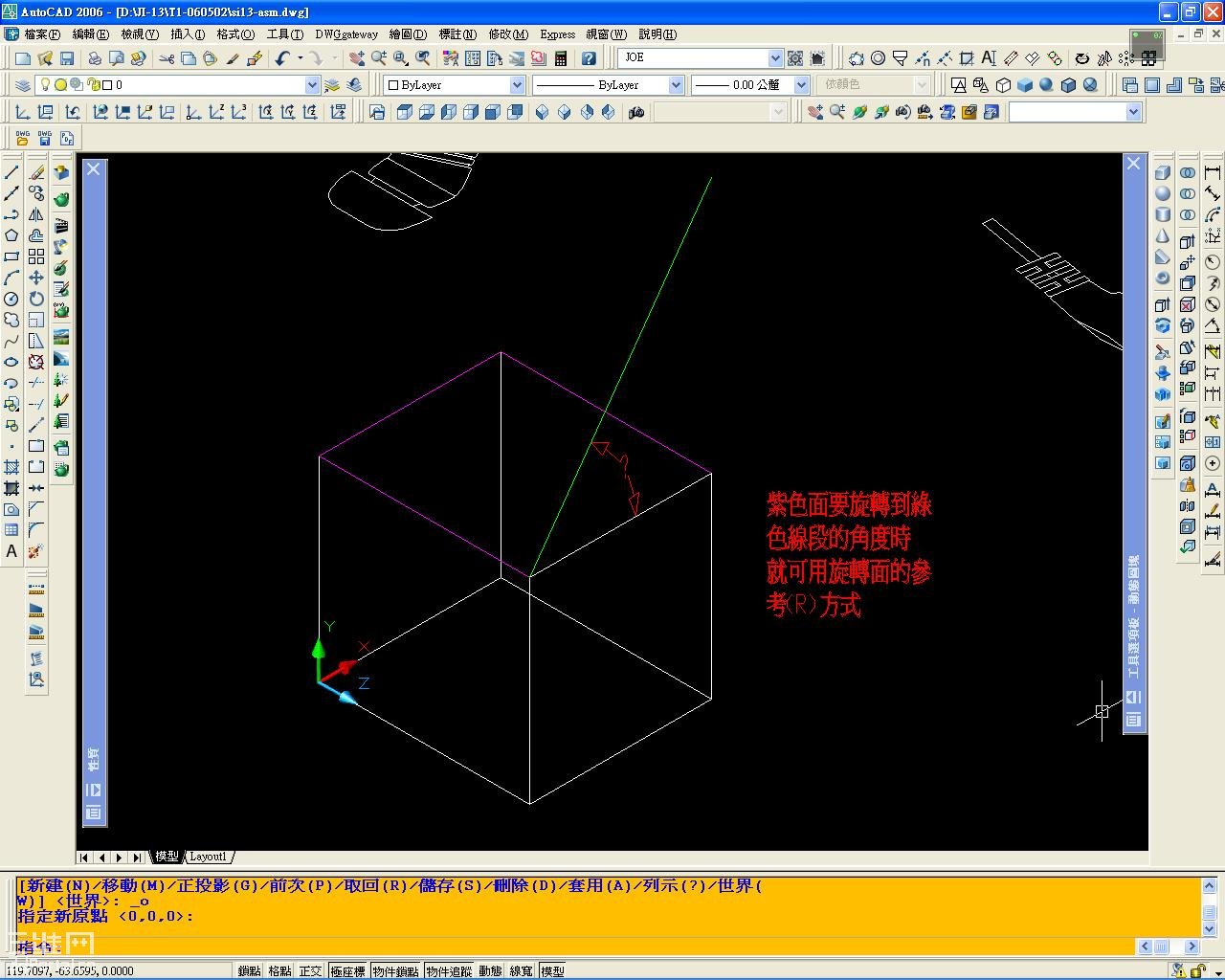Open the 檢視(V) View menu

pyautogui.click(x=140, y=34)
